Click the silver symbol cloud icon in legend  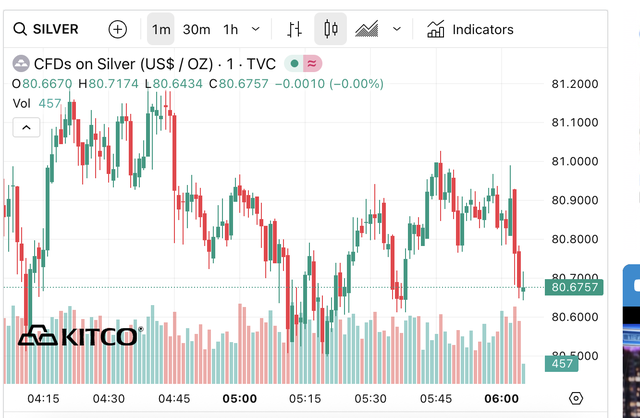[x=20, y=63]
